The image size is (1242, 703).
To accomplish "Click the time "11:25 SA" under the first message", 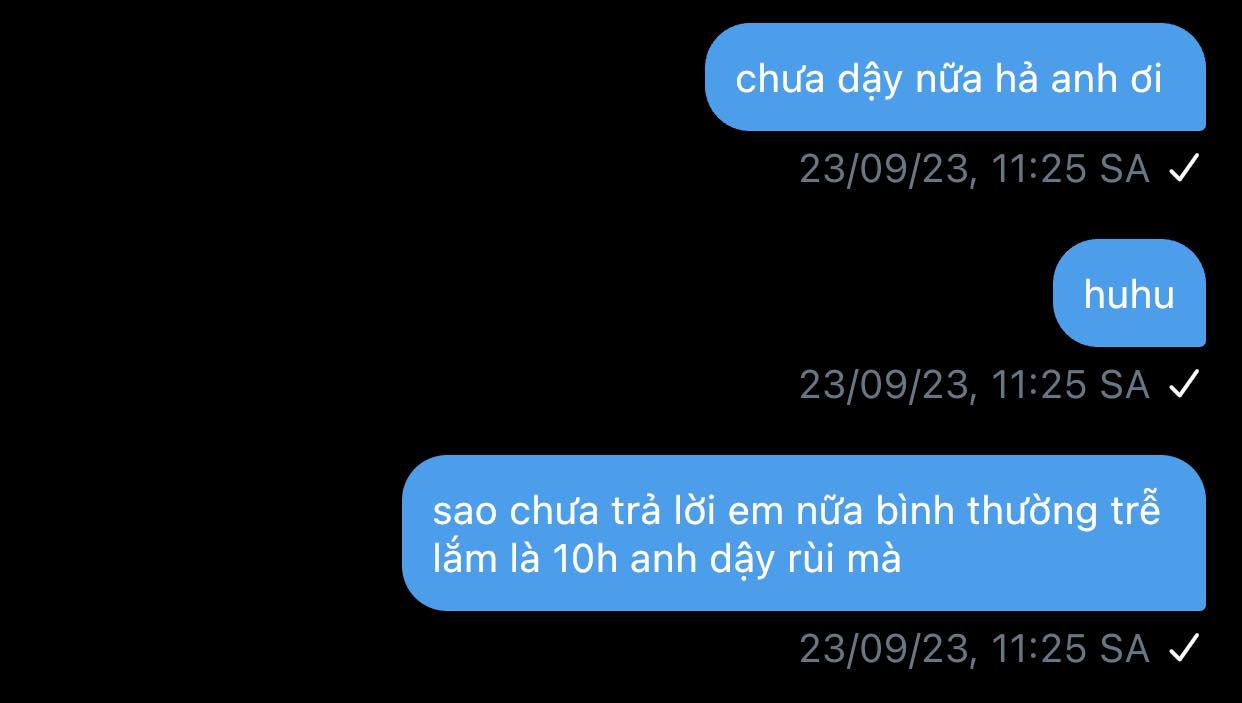I will pyautogui.click(x=1071, y=169).
